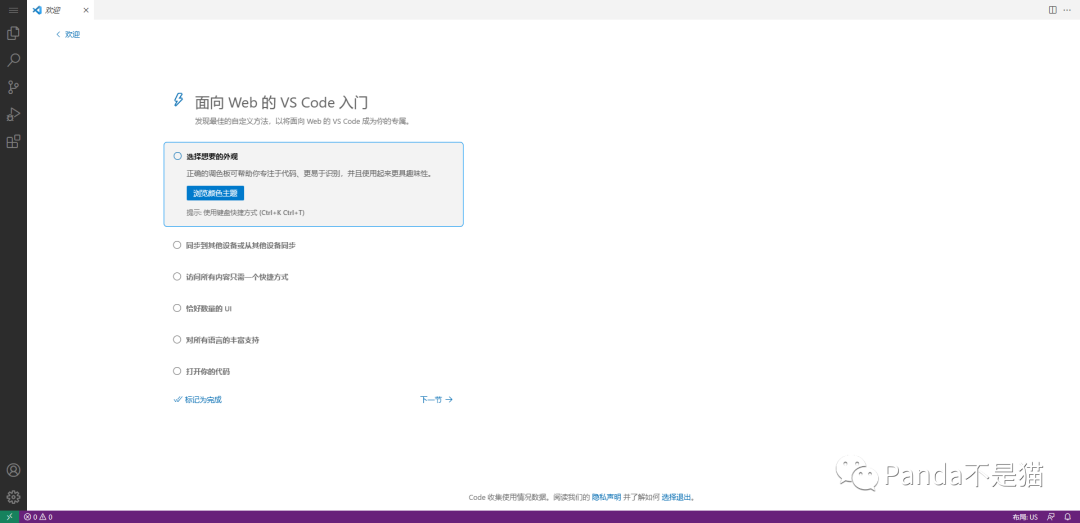Click the 选择想要的外观 step title

212,157
